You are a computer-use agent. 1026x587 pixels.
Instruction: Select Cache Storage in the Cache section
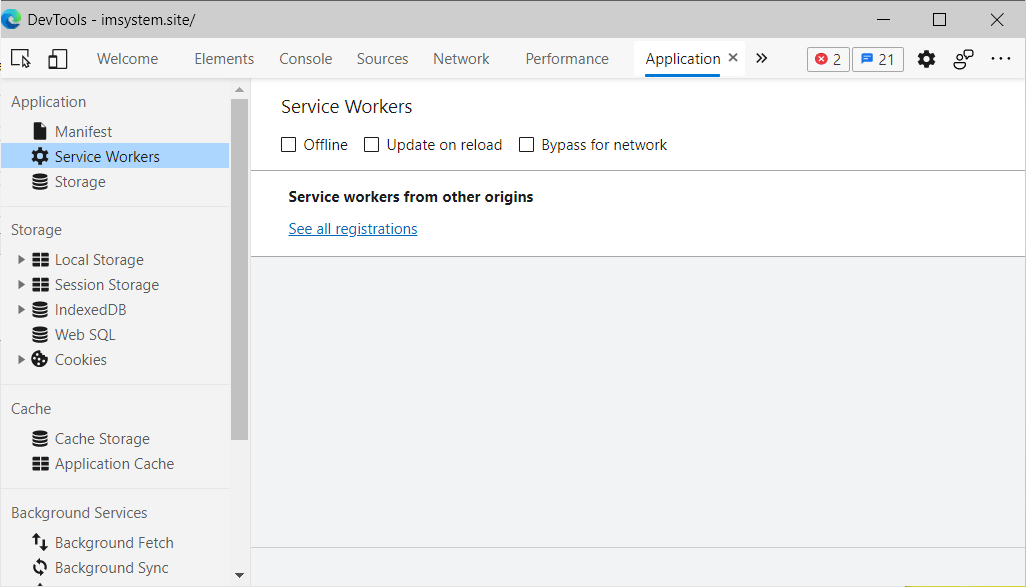[101, 438]
